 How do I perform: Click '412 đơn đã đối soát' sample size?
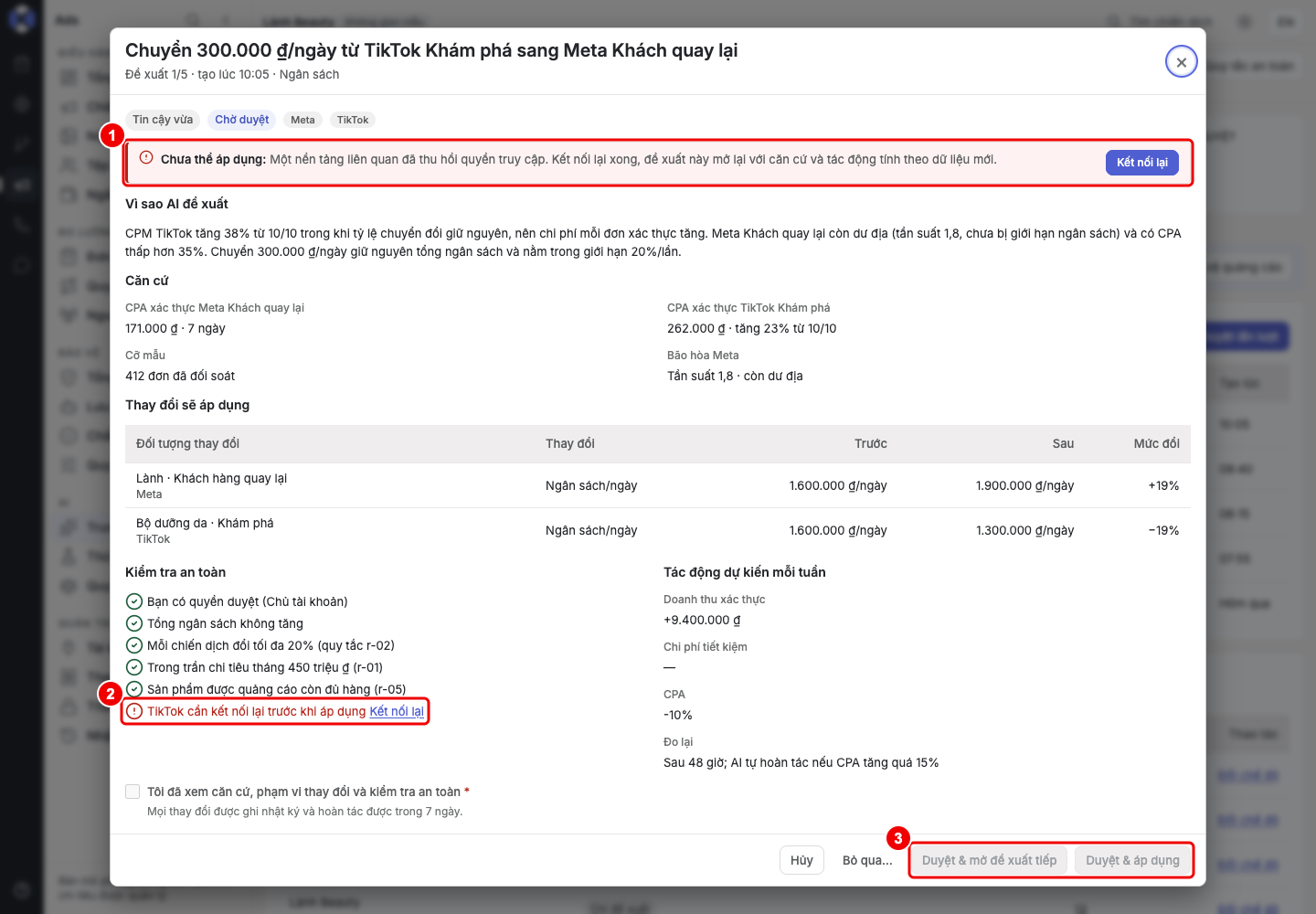tap(180, 376)
